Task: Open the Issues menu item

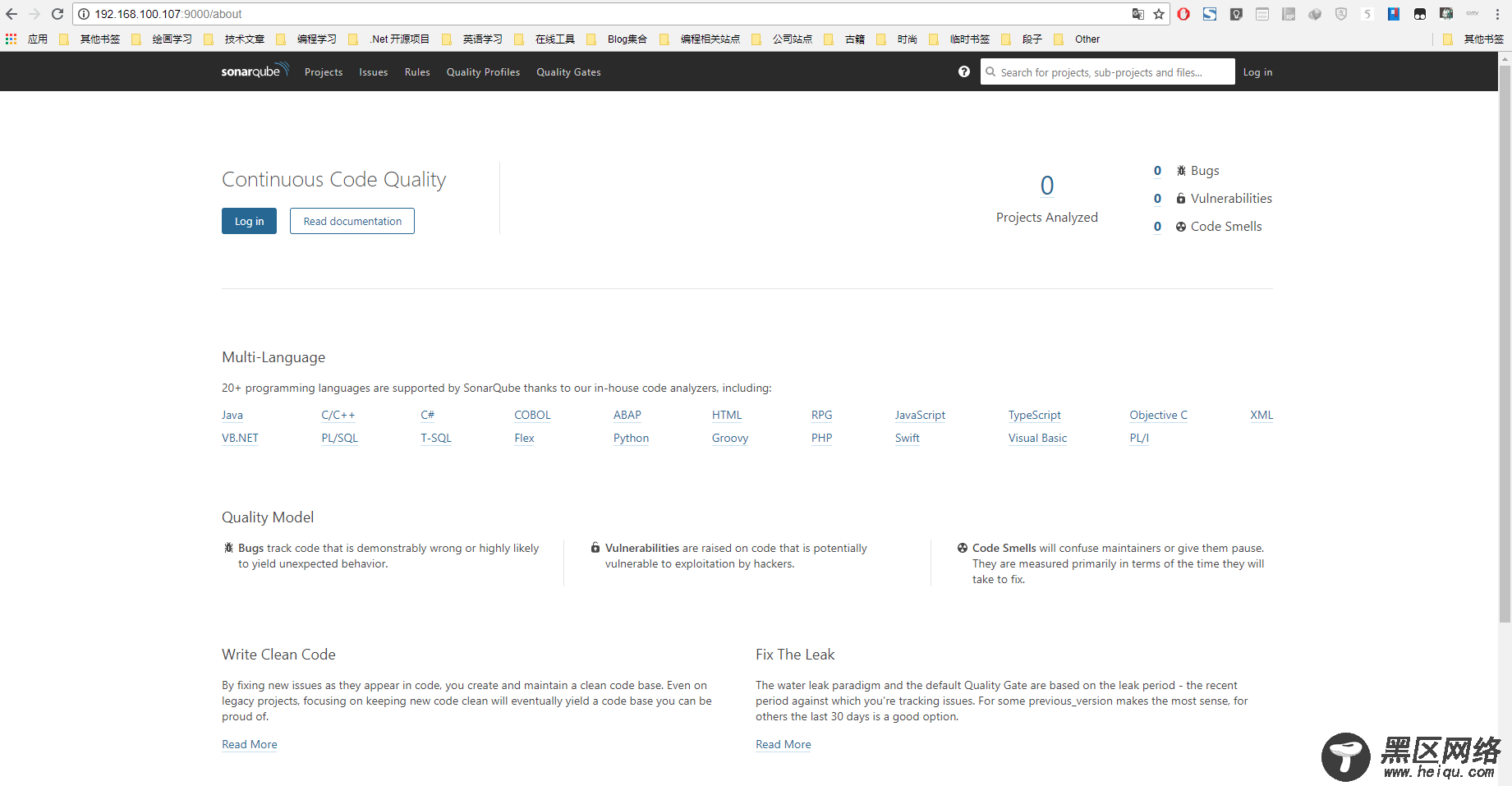Action: pos(374,72)
